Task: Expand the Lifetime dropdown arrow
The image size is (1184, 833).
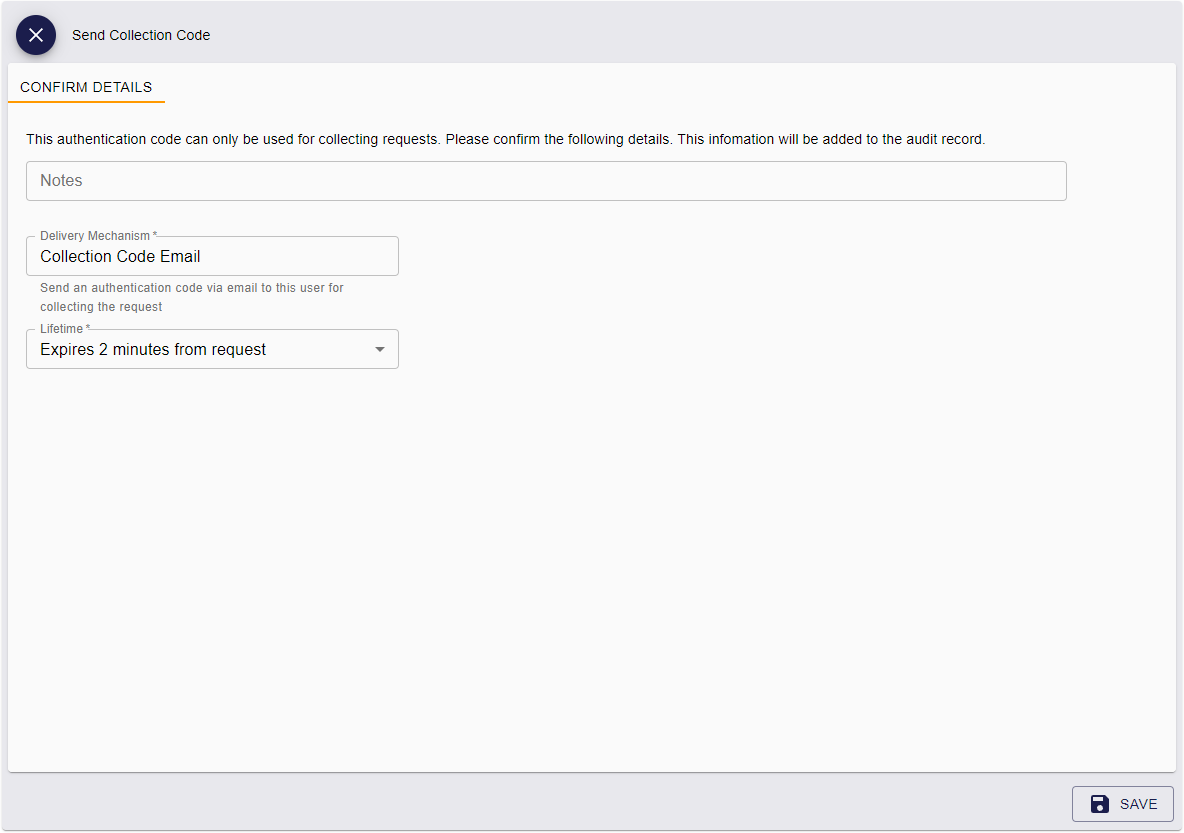Action: point(379,349)
